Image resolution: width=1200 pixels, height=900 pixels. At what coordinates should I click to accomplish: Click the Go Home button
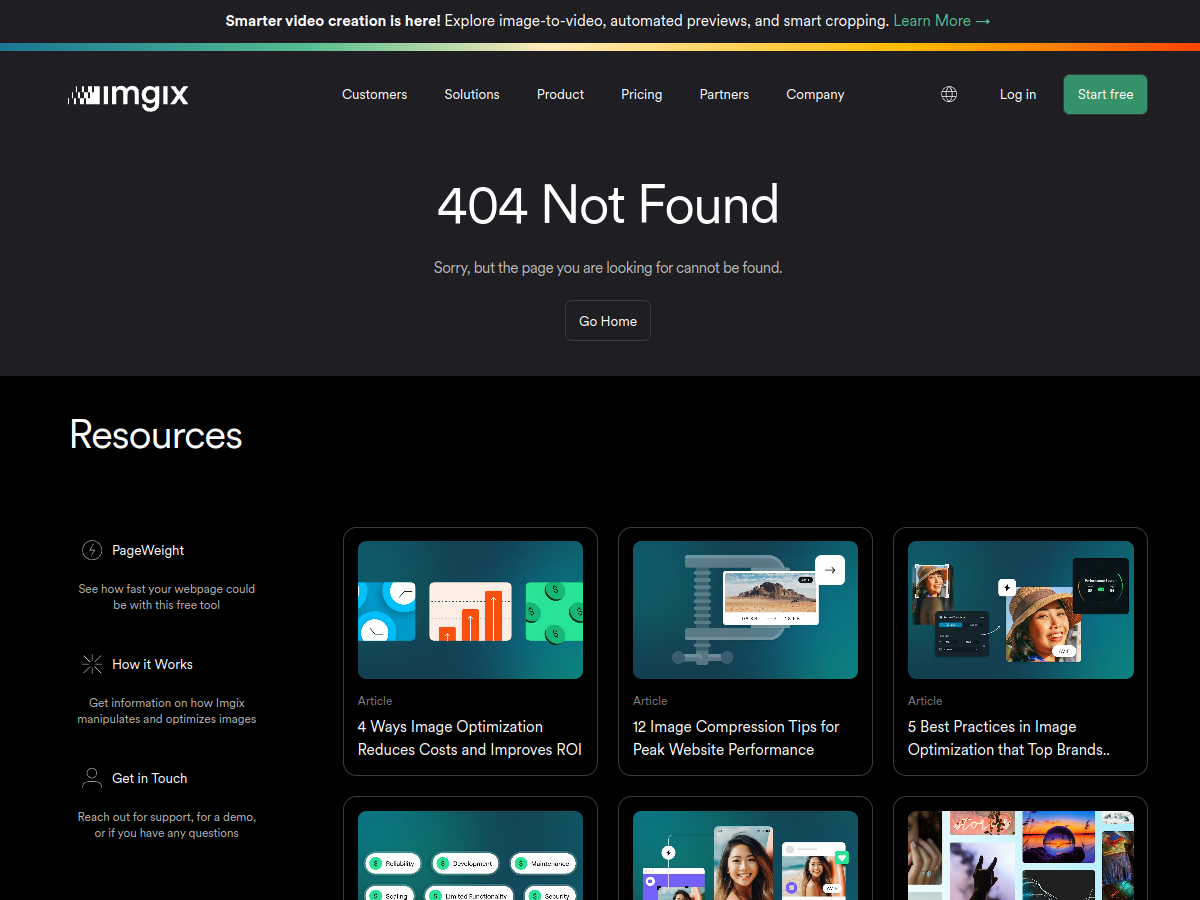pyautogui.click(x=607, y=320)
